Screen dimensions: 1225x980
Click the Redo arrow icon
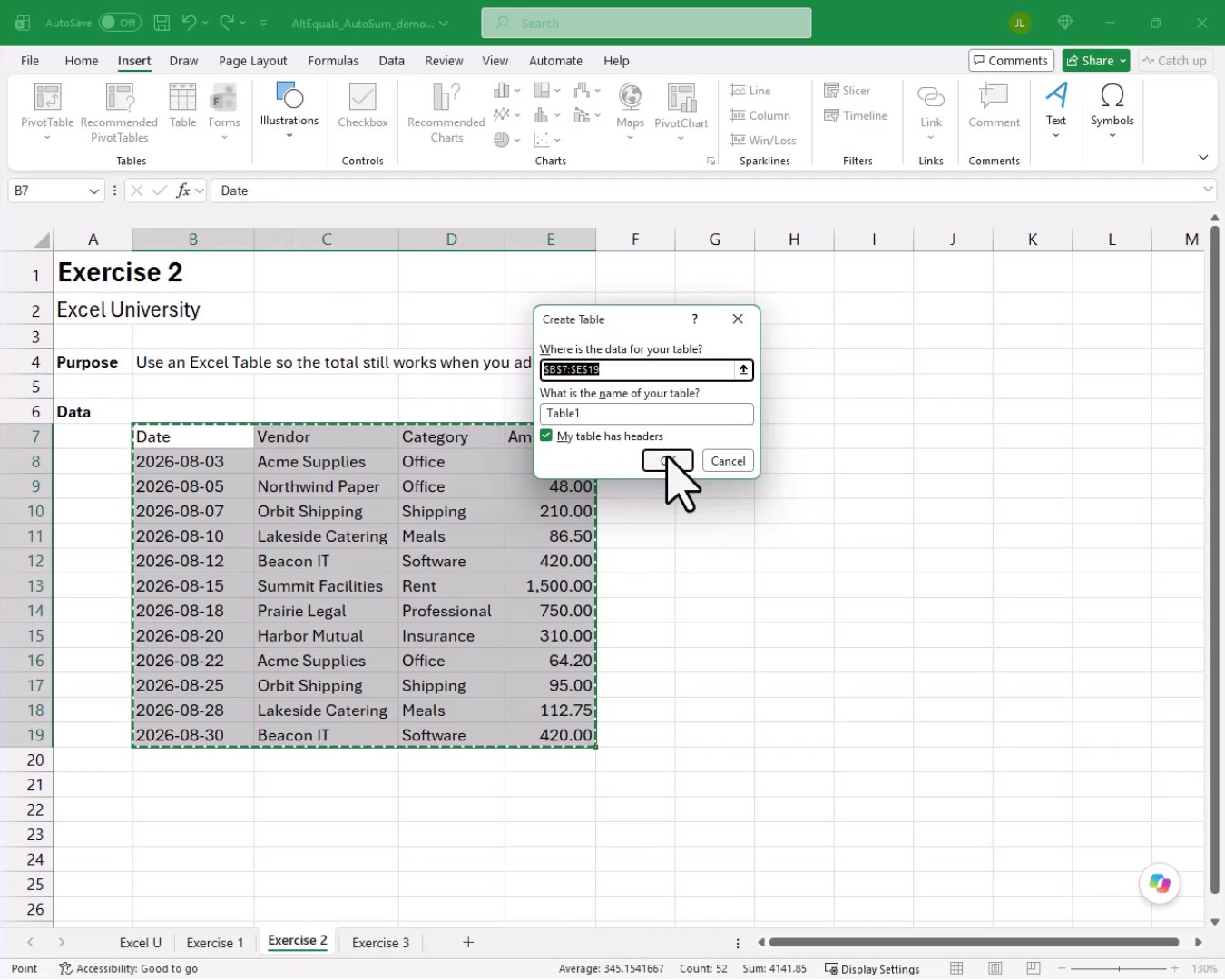click(227, 23)
